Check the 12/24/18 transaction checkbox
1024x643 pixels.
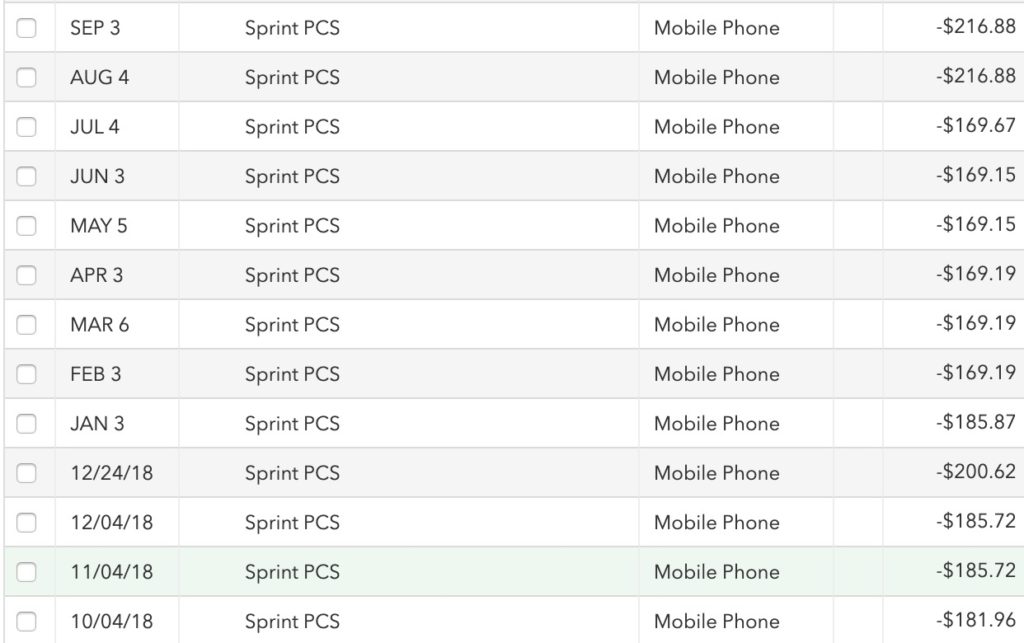[x=26, y=473]
